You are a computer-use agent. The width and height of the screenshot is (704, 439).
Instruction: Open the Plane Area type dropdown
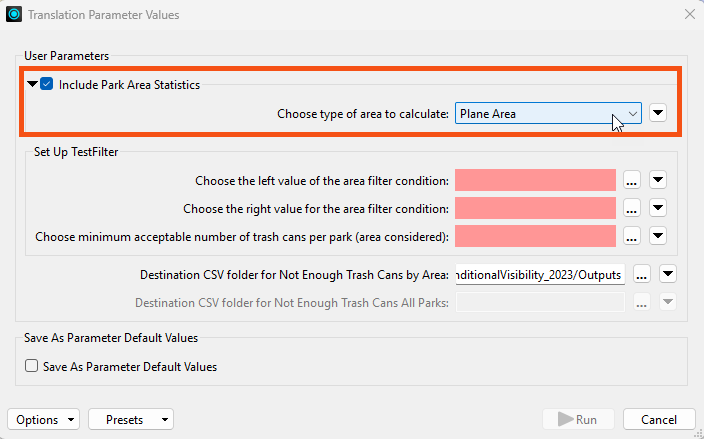[x=548, y=113]
